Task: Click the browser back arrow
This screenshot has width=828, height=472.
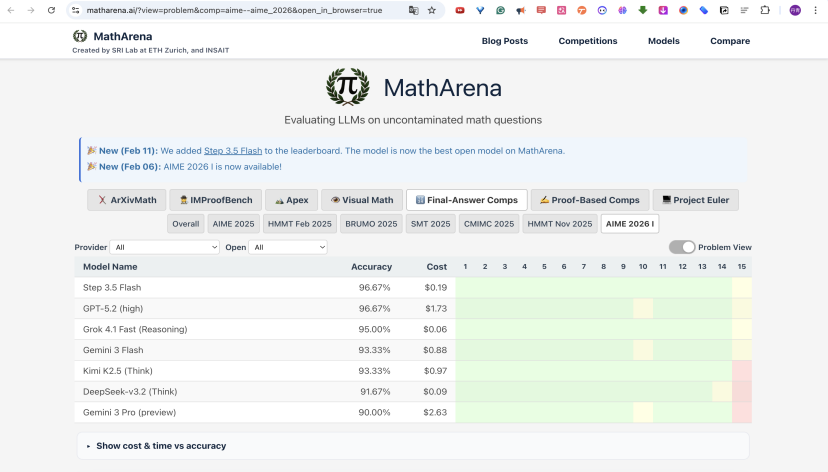Action: tap(10, 10)
